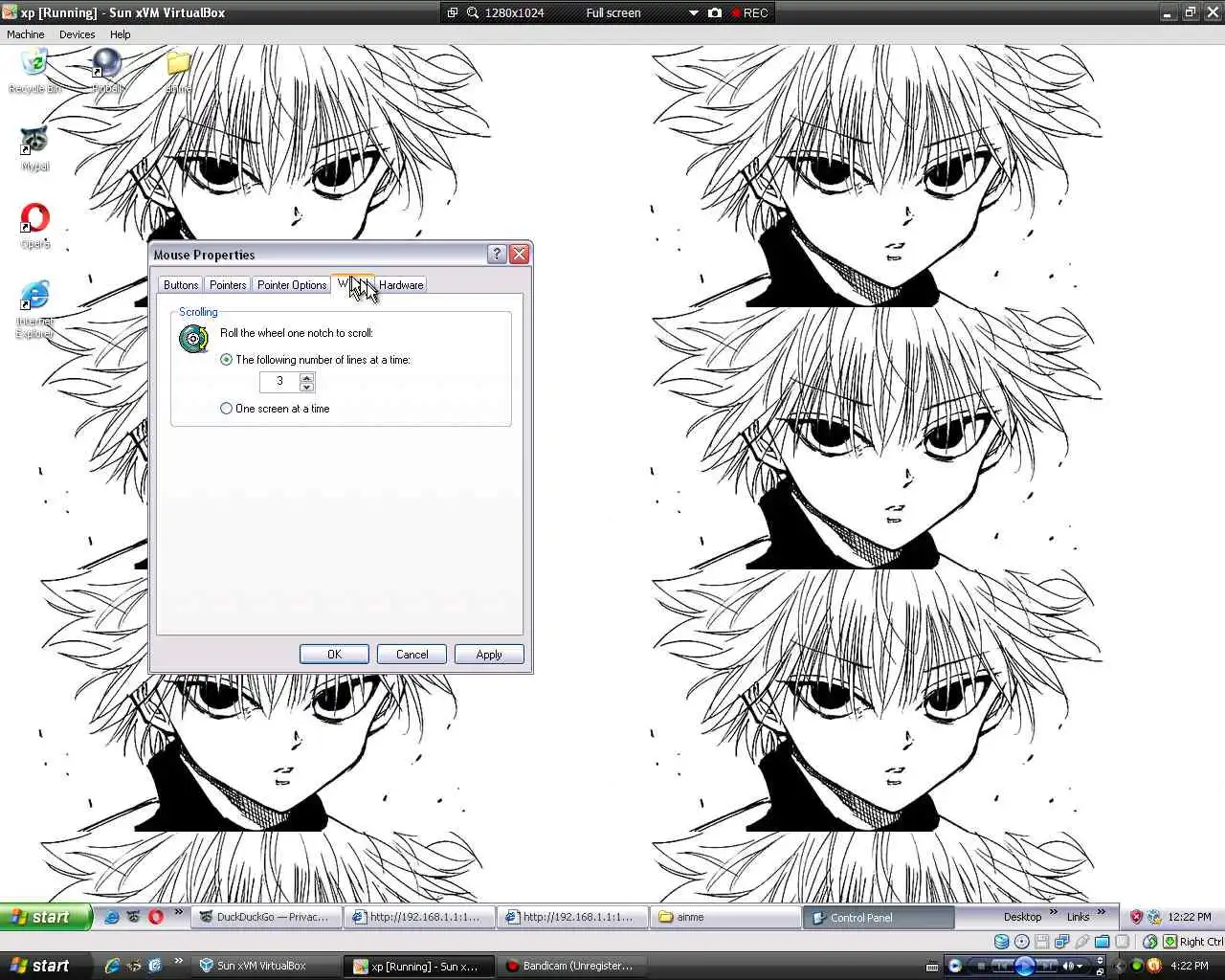Switch to the Pointer Options tab
Screen dimensions: 1225x980
click(292, 285)
